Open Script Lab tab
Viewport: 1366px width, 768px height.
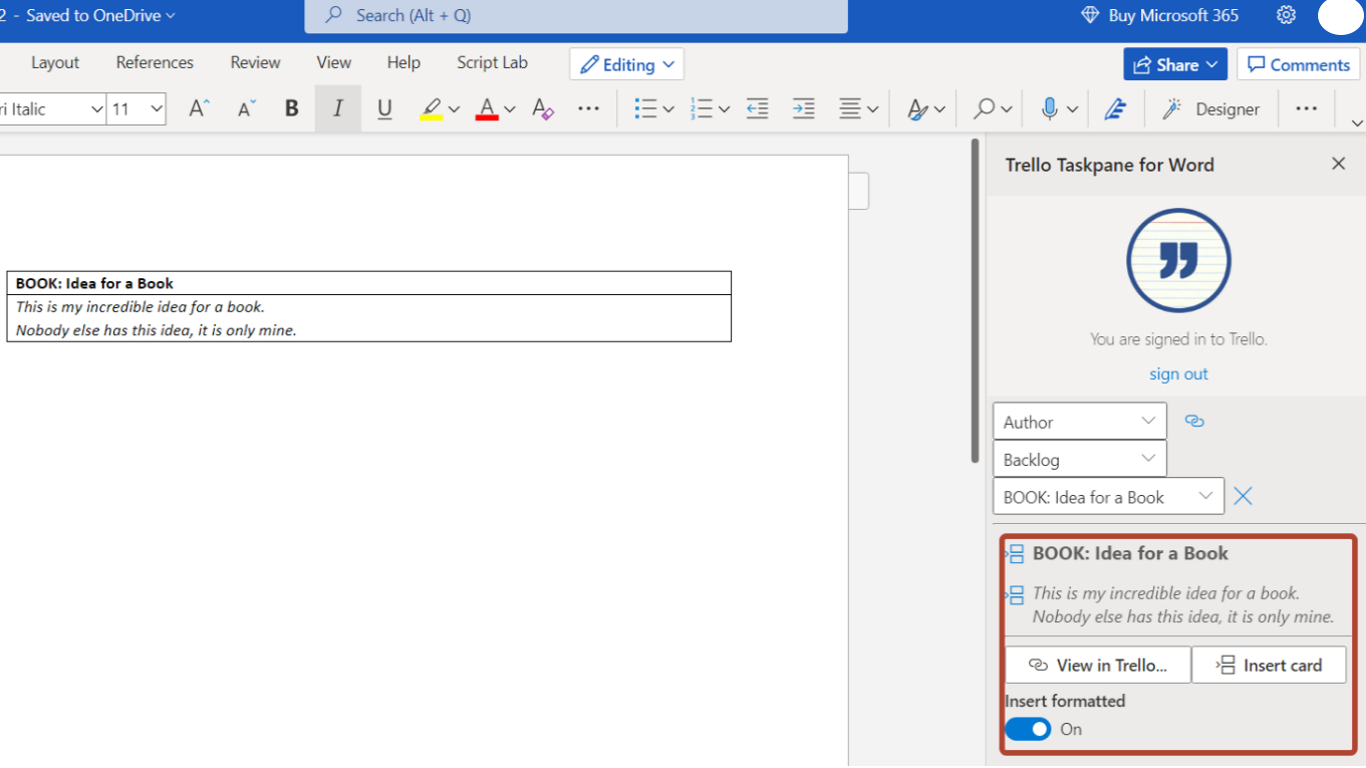492,62
